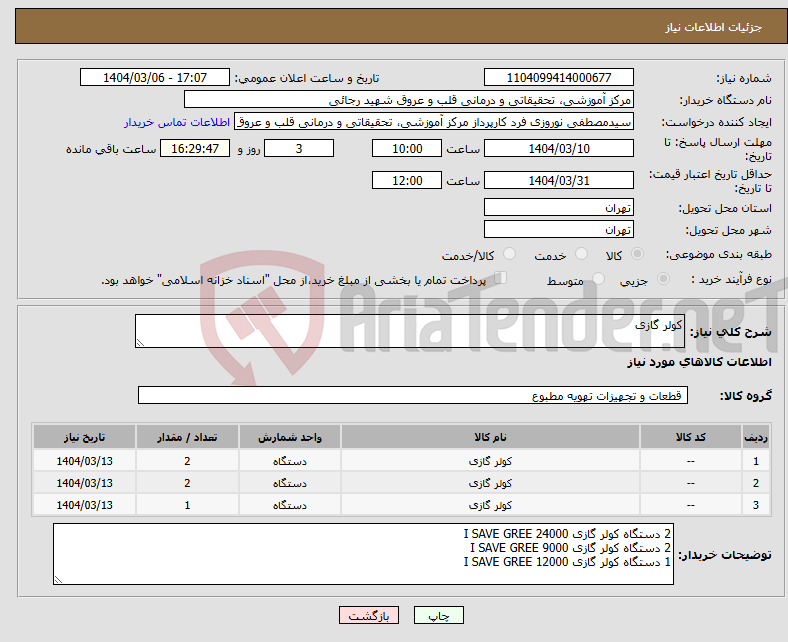Click the کد کالا column header
The image size is (788, 642).
tap(691, 437)
